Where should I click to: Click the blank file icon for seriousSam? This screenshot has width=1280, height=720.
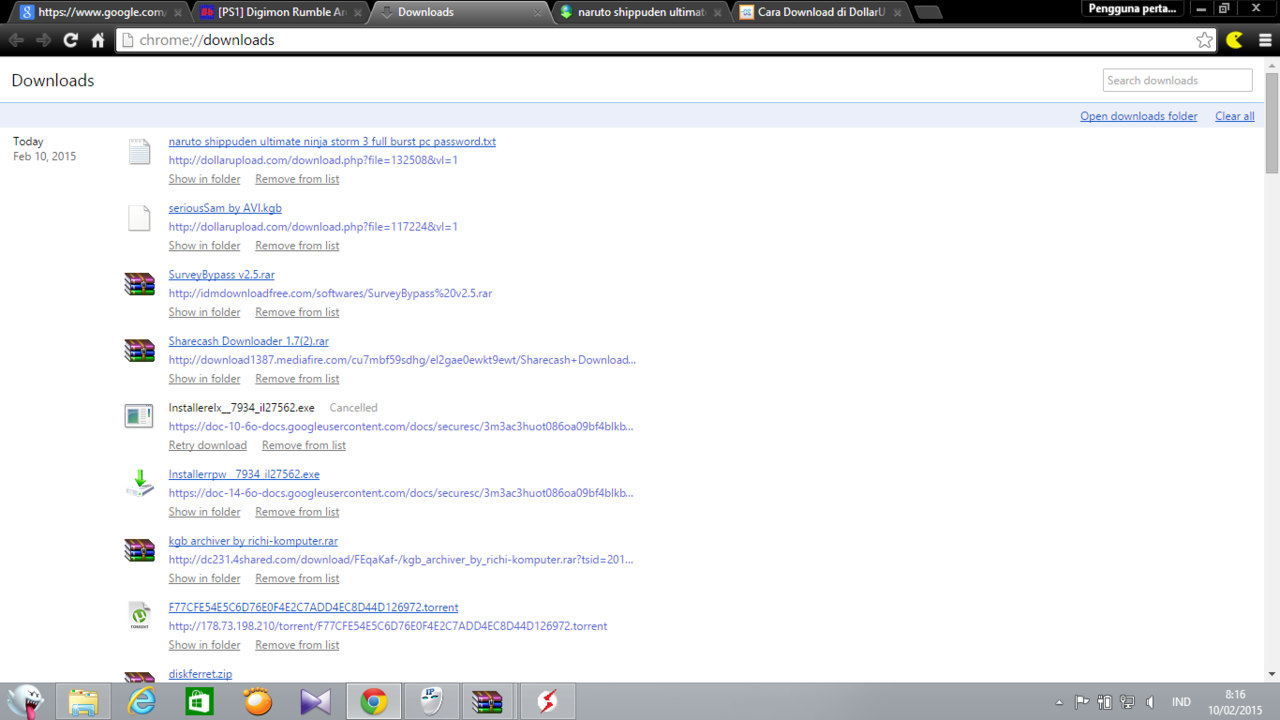pyautogui.click(x=140, y=218)
